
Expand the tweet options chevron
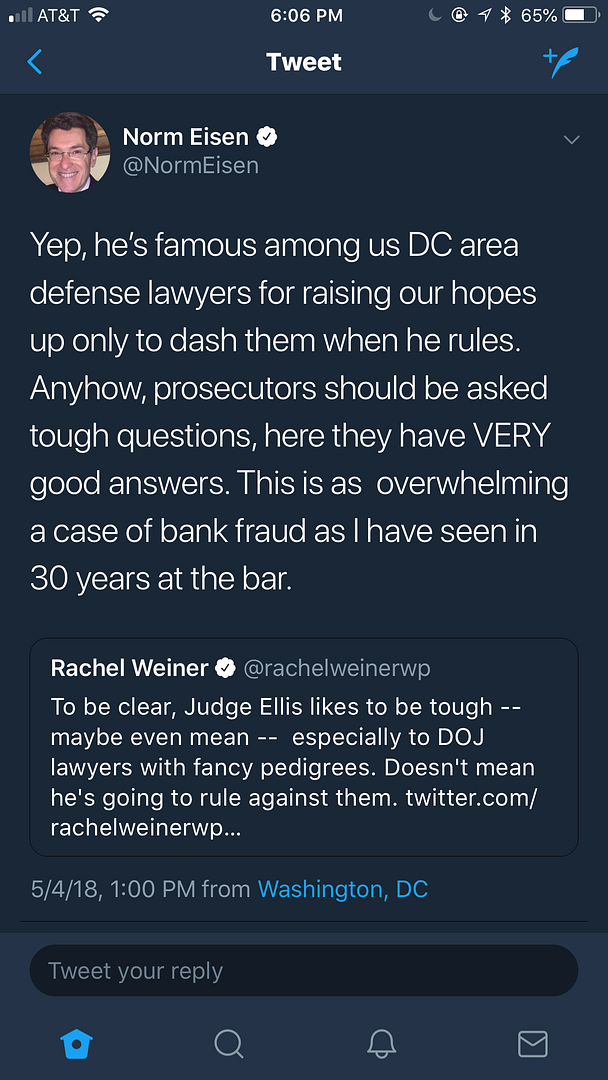[571, 139]
